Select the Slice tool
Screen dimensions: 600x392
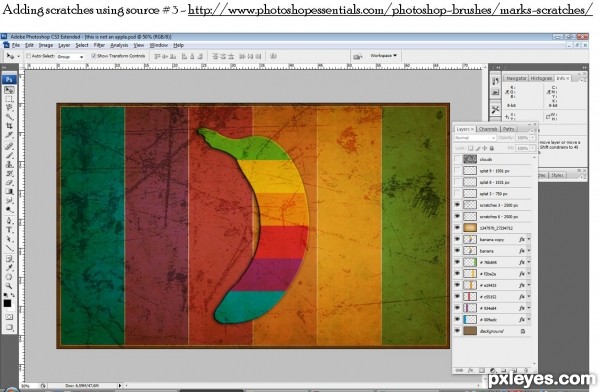[9, 135]
